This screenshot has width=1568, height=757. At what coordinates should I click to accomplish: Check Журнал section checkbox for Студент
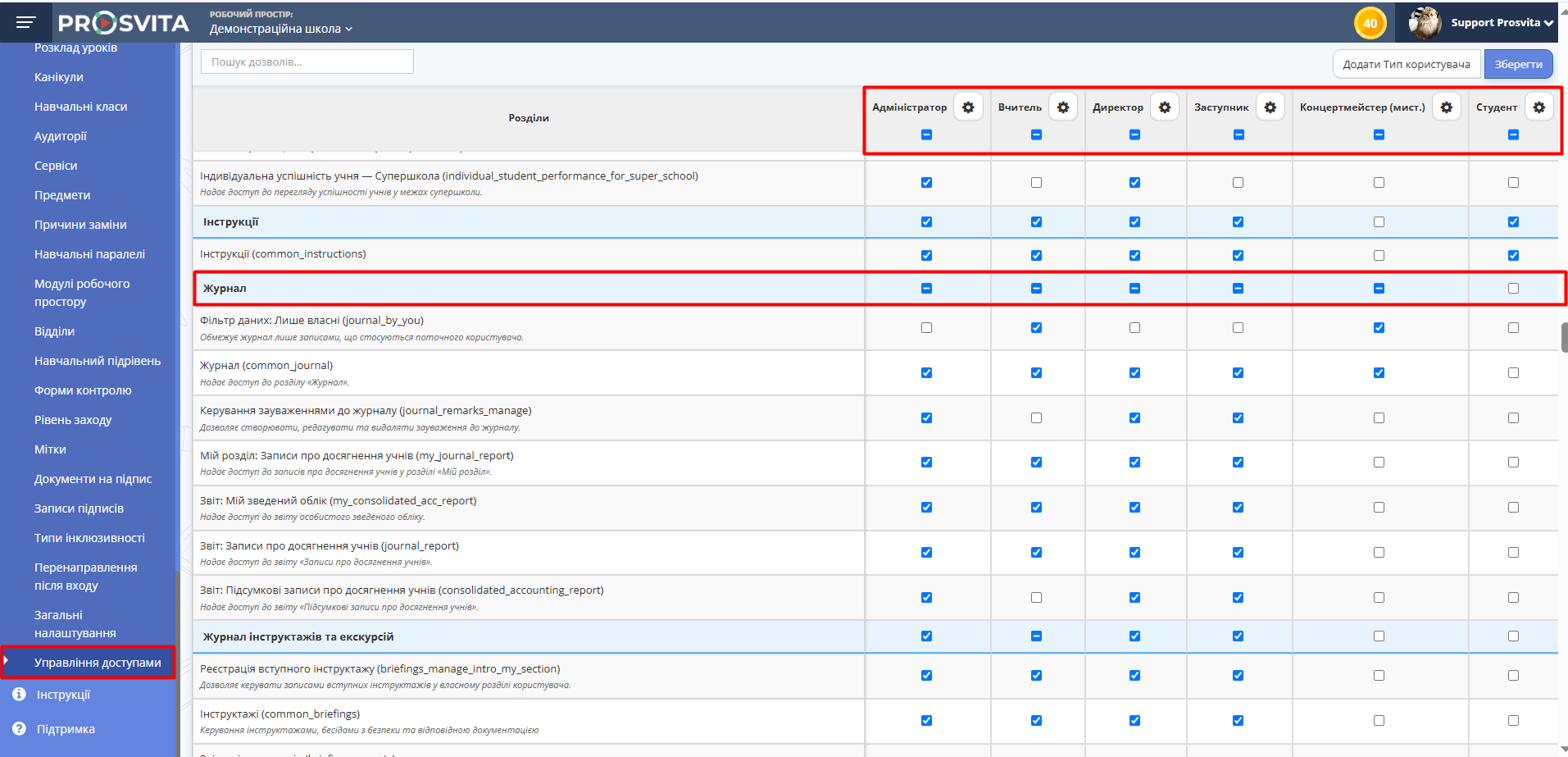click(1513, 289)
